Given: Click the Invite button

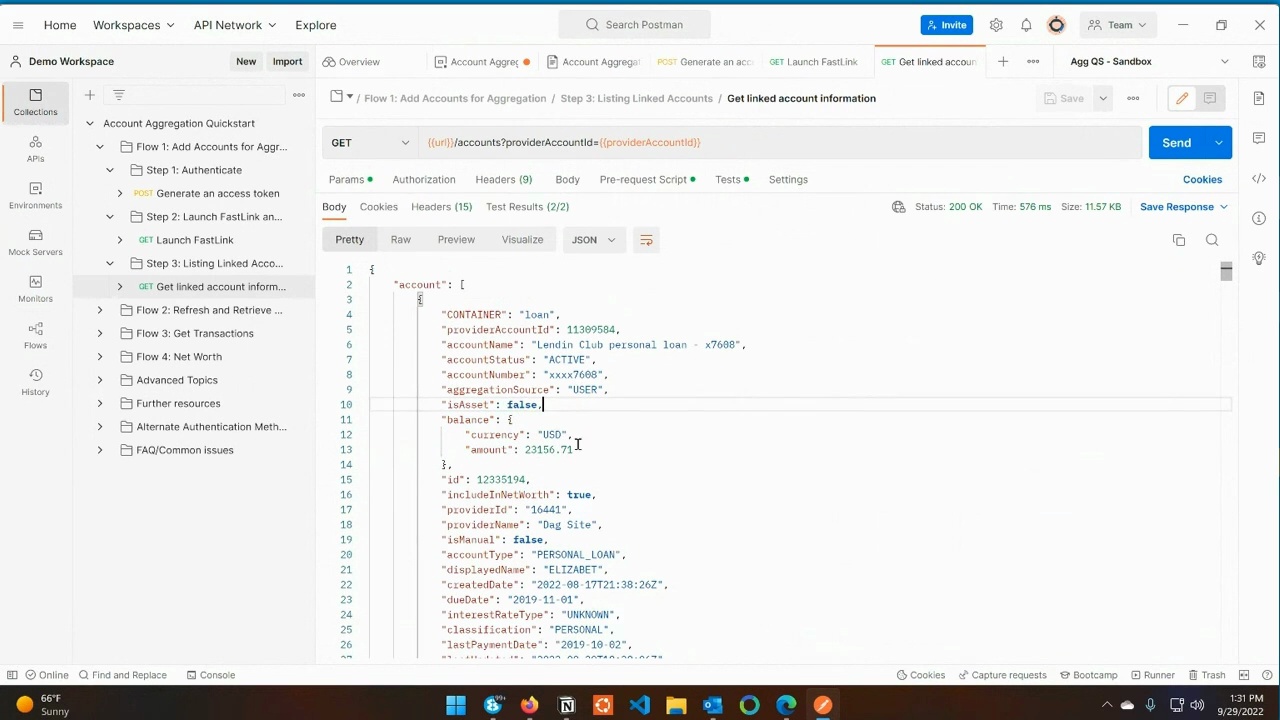Looking at the screenshot, I should (x=947, y=25).
